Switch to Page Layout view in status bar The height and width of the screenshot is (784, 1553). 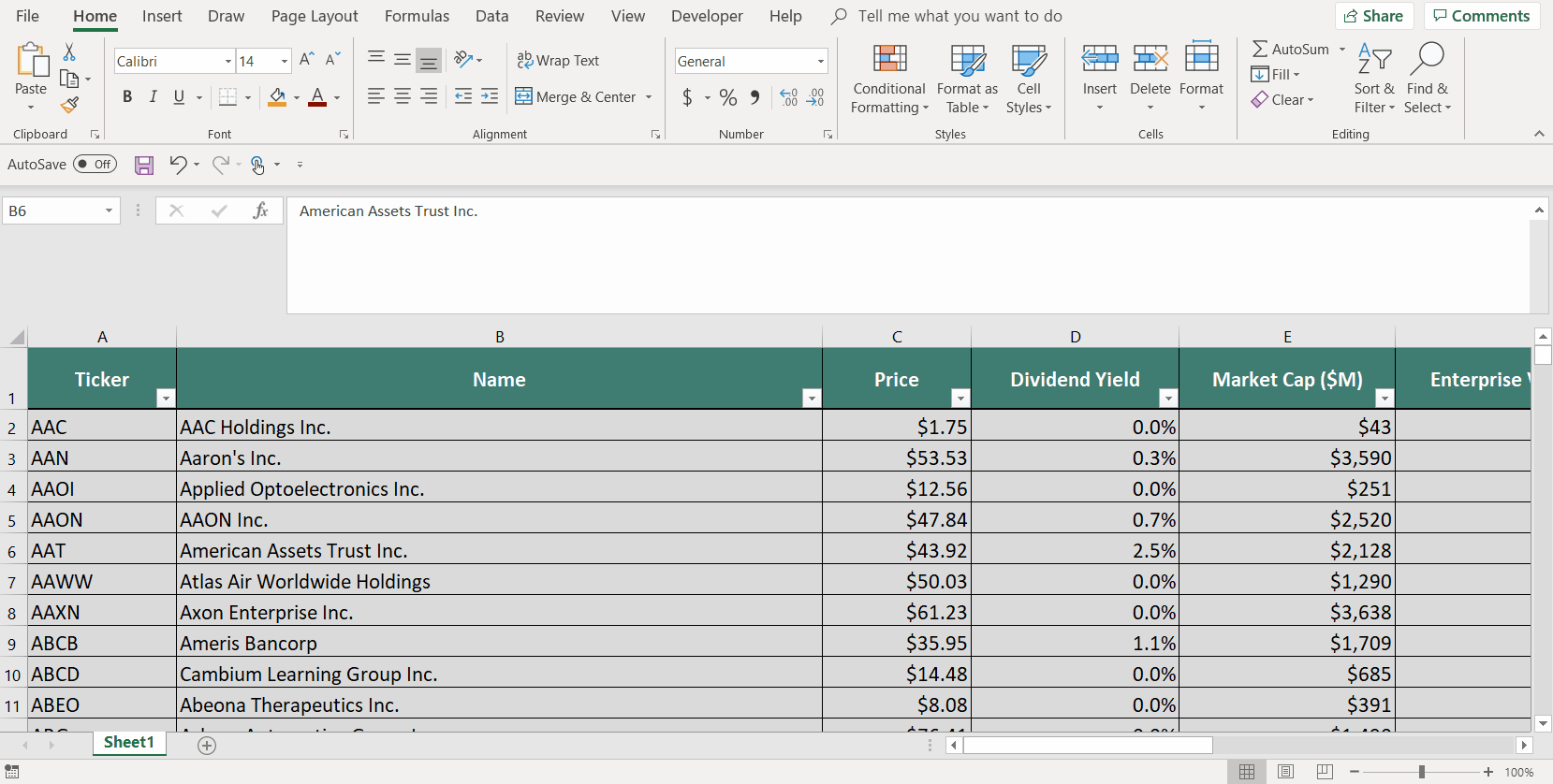point(1285,772)
